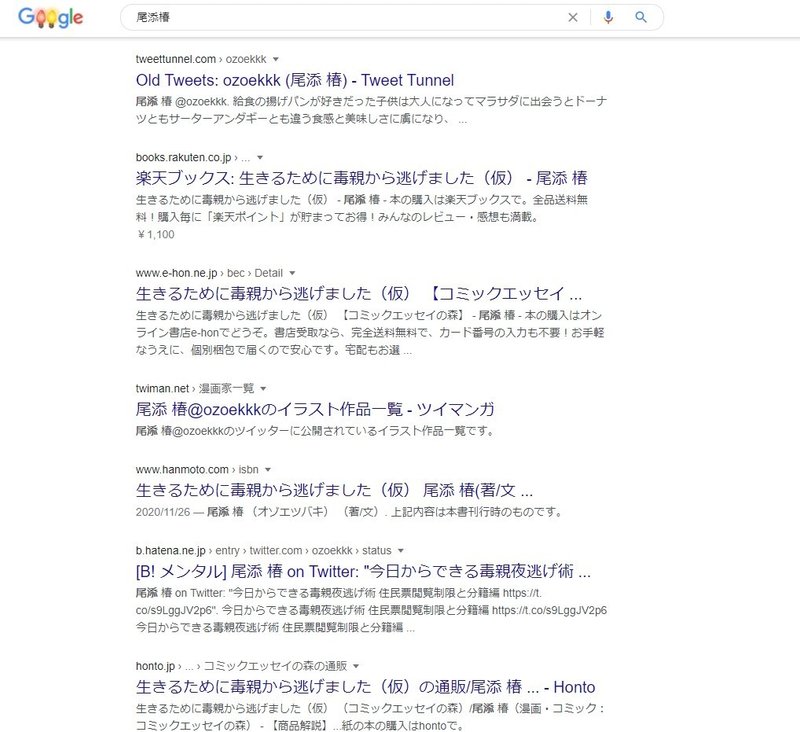Open dropdown arrow next to www.hanmoto.com
This screenshot has width=800, height=732.
[268, 470]
